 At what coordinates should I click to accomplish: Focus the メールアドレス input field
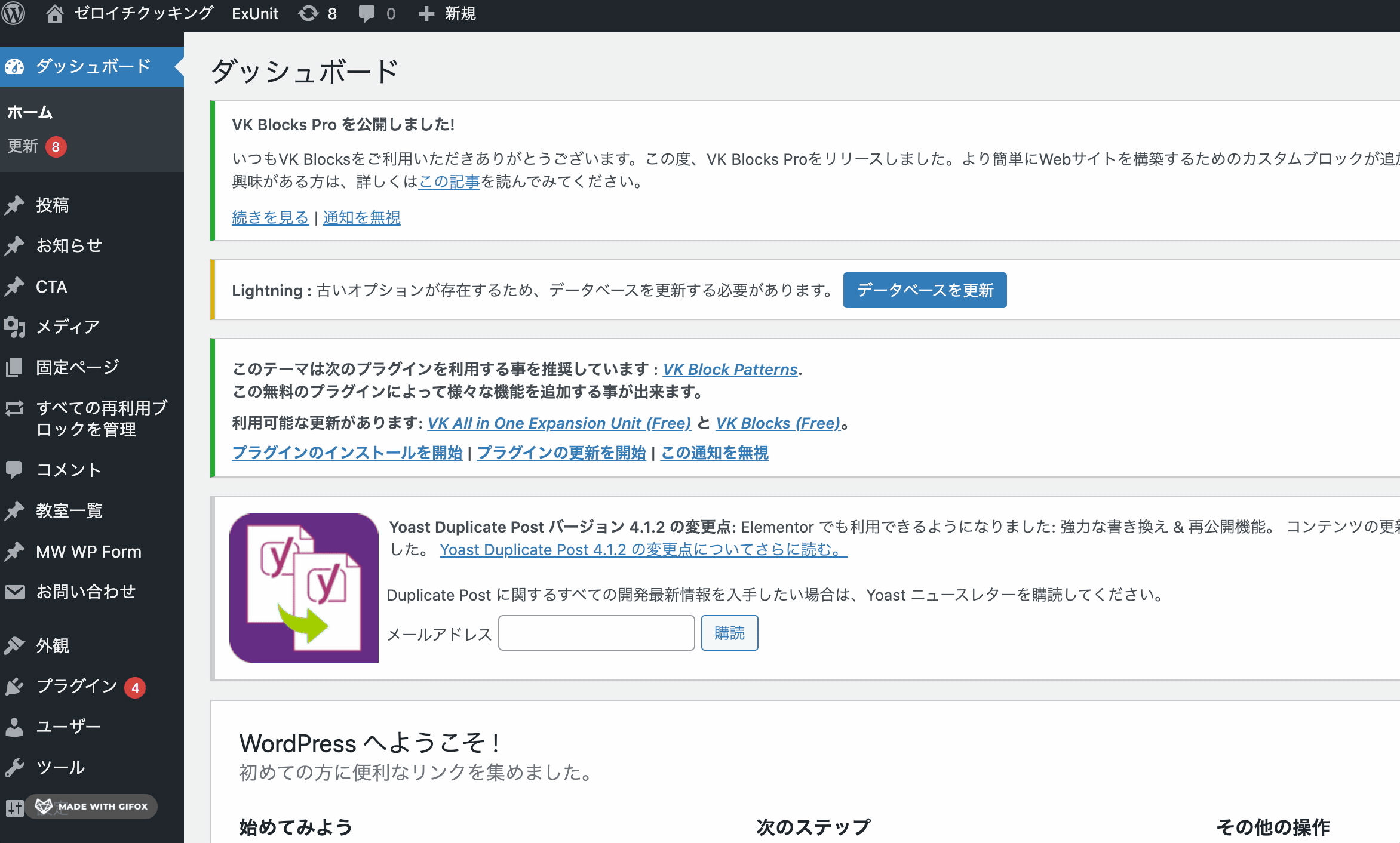pos(596,633)
